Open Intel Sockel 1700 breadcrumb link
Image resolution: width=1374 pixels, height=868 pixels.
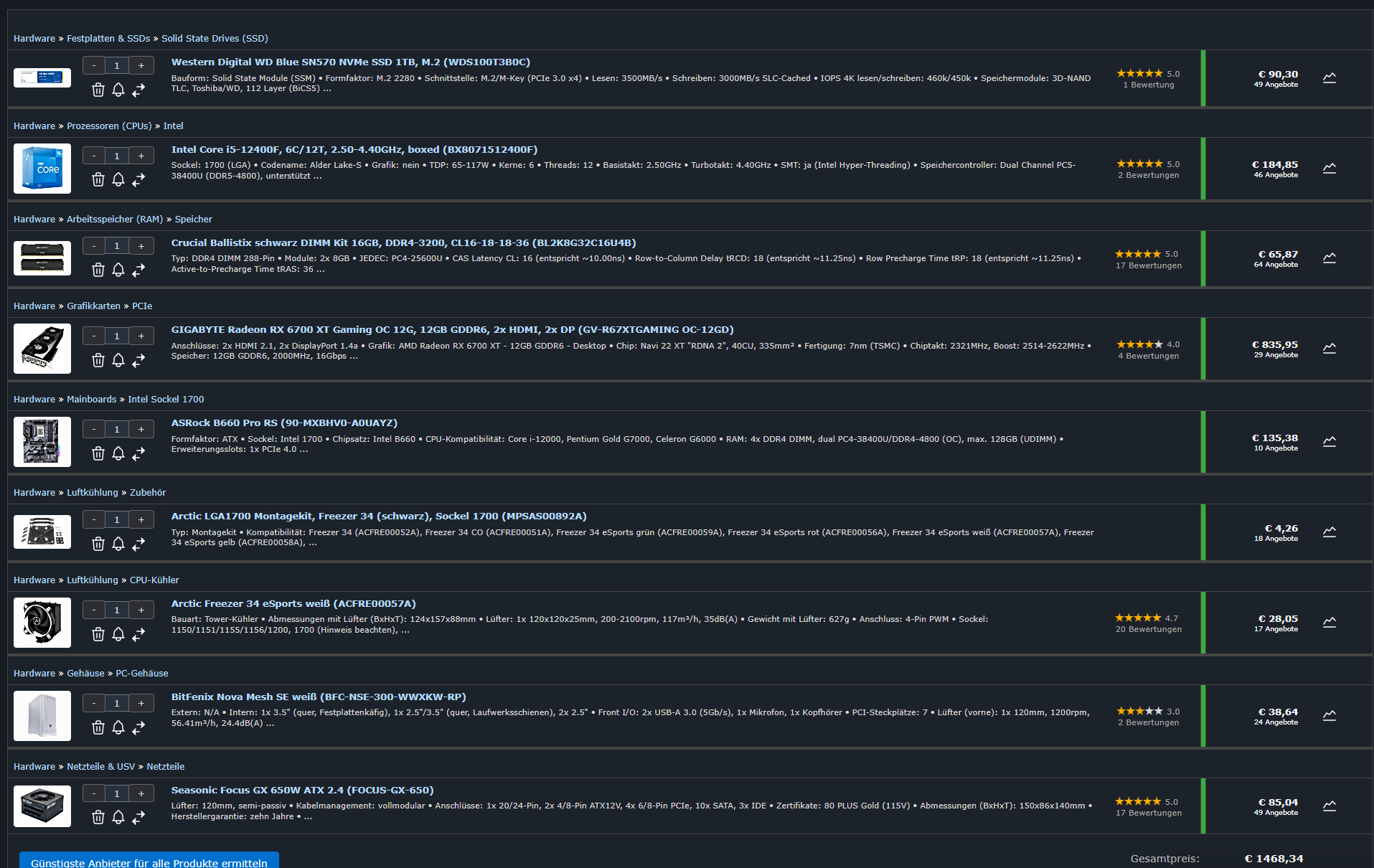click(x=166, y=399)
